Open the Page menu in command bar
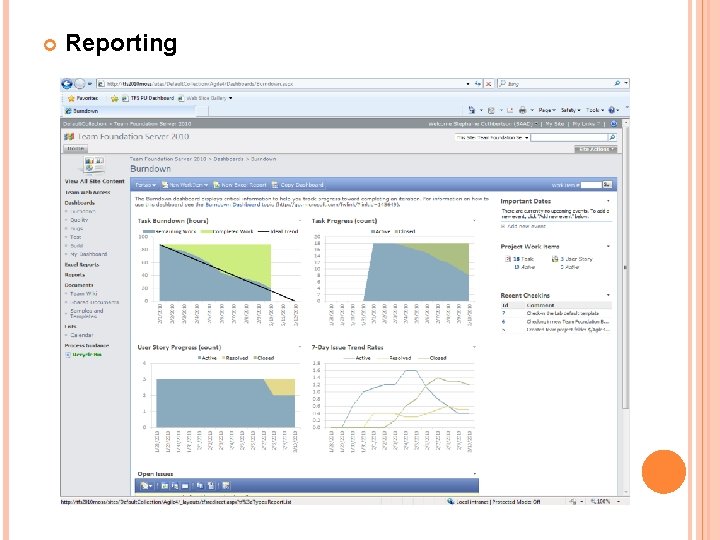This screenshot has width=720, height=540. click(546, 110)
